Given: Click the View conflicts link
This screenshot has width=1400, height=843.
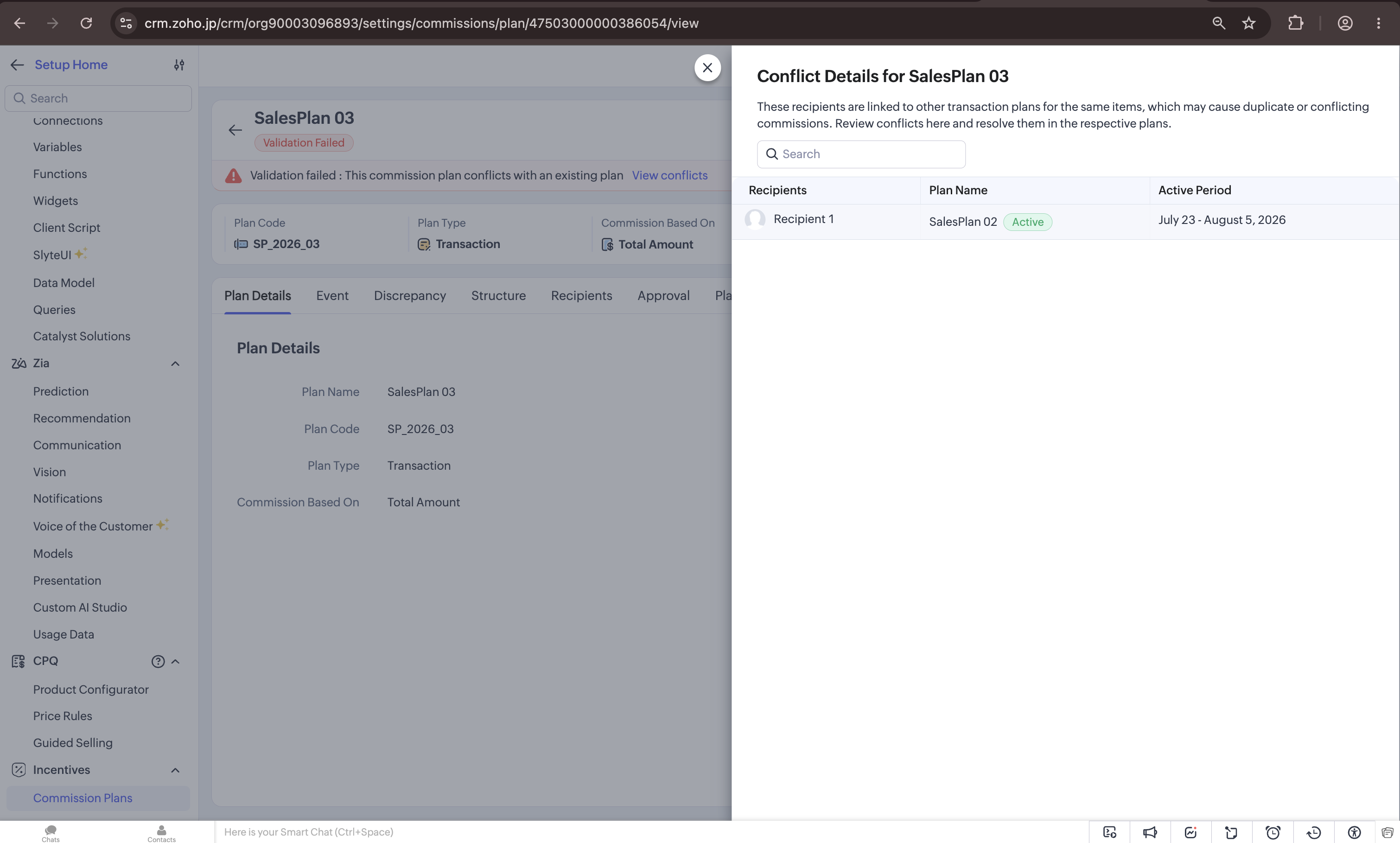Looking at the screenshot, I should click(x=670, y=176).
